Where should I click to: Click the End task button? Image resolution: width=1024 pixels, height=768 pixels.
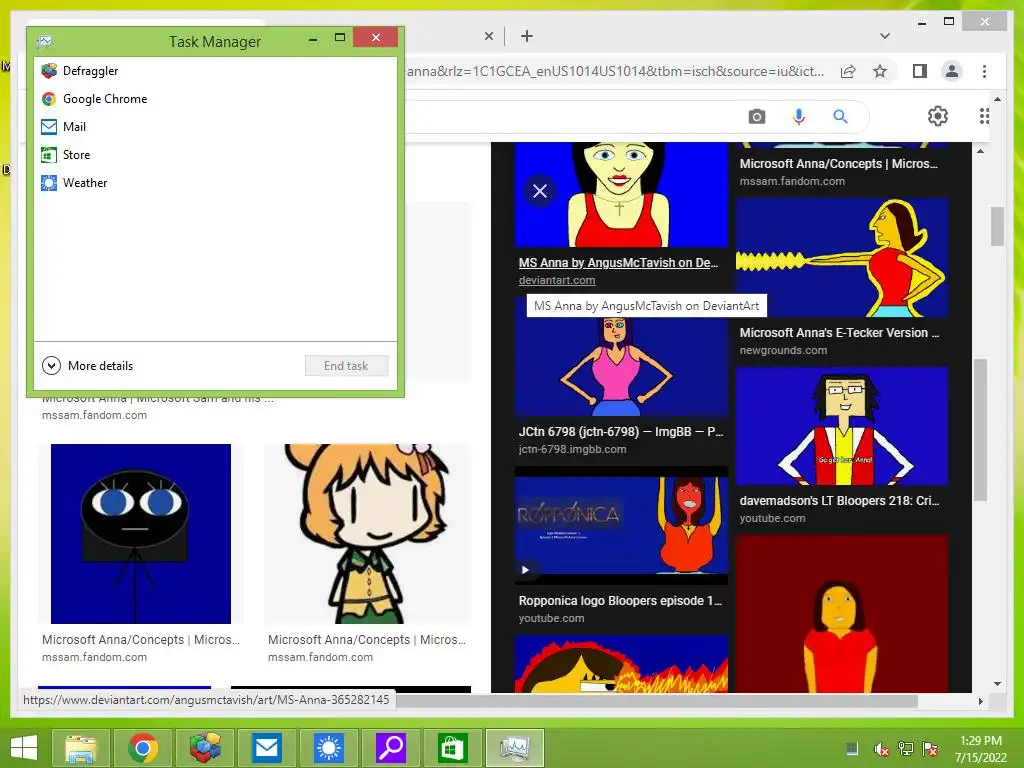[x=346, y=366]
